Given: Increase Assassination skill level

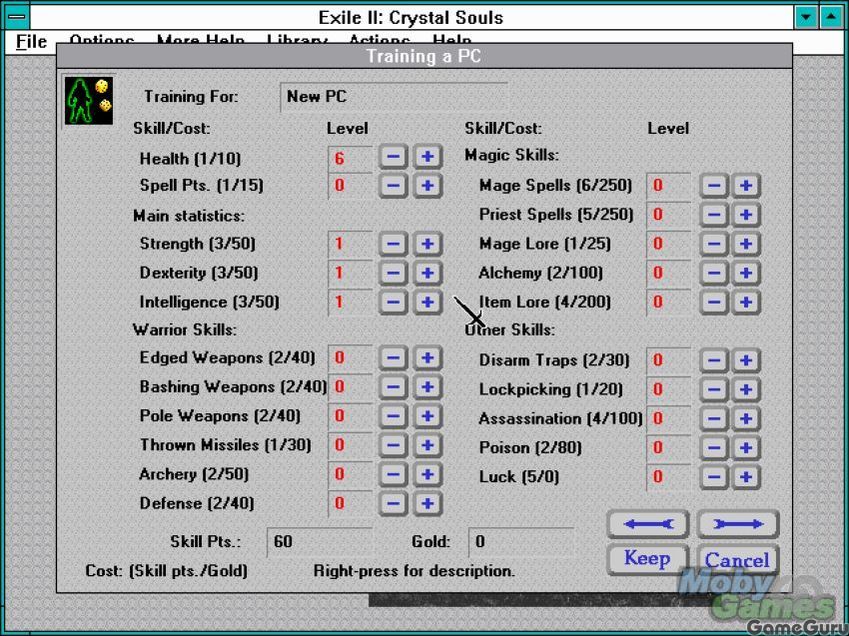Looking at the screenshot, I should [x=746, y=418].
